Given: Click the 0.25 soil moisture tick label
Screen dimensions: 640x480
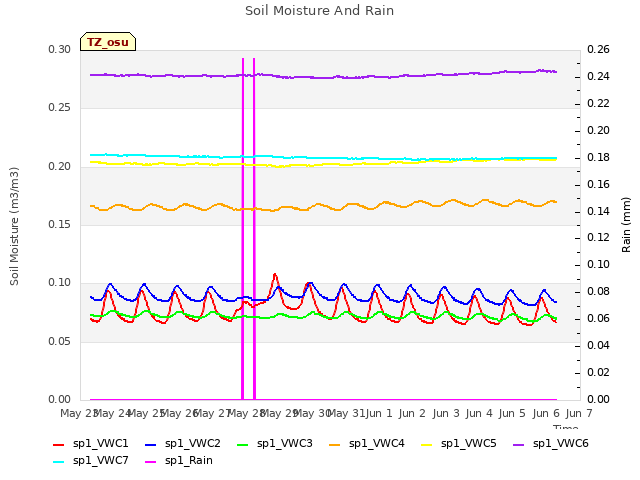Looking at the screenshot, I should click(60, 108).
